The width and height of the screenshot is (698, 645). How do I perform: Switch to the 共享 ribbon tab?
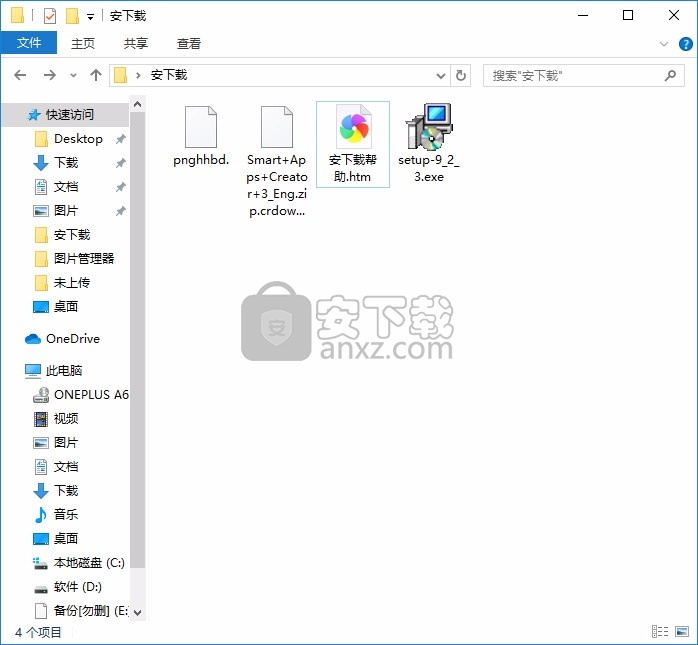(x=136, y=43)
